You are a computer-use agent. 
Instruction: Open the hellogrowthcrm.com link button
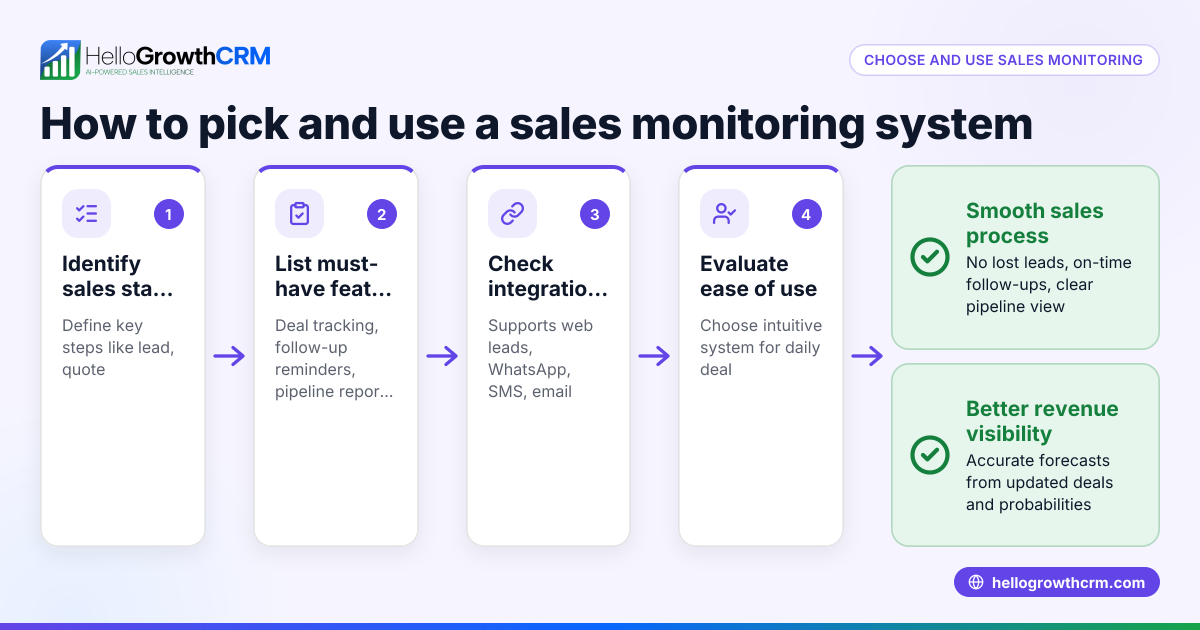click(1057, 582)
